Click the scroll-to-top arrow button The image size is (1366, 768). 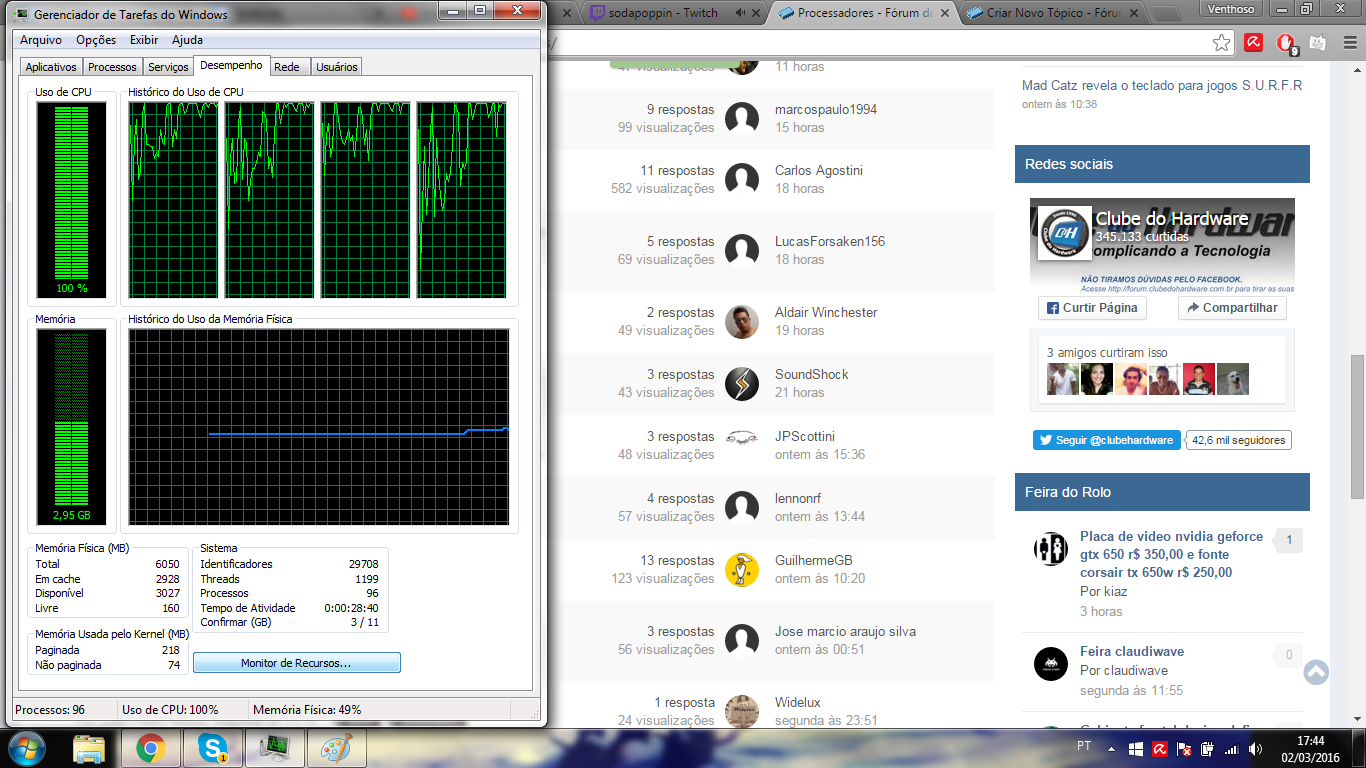pos(1316,673)
